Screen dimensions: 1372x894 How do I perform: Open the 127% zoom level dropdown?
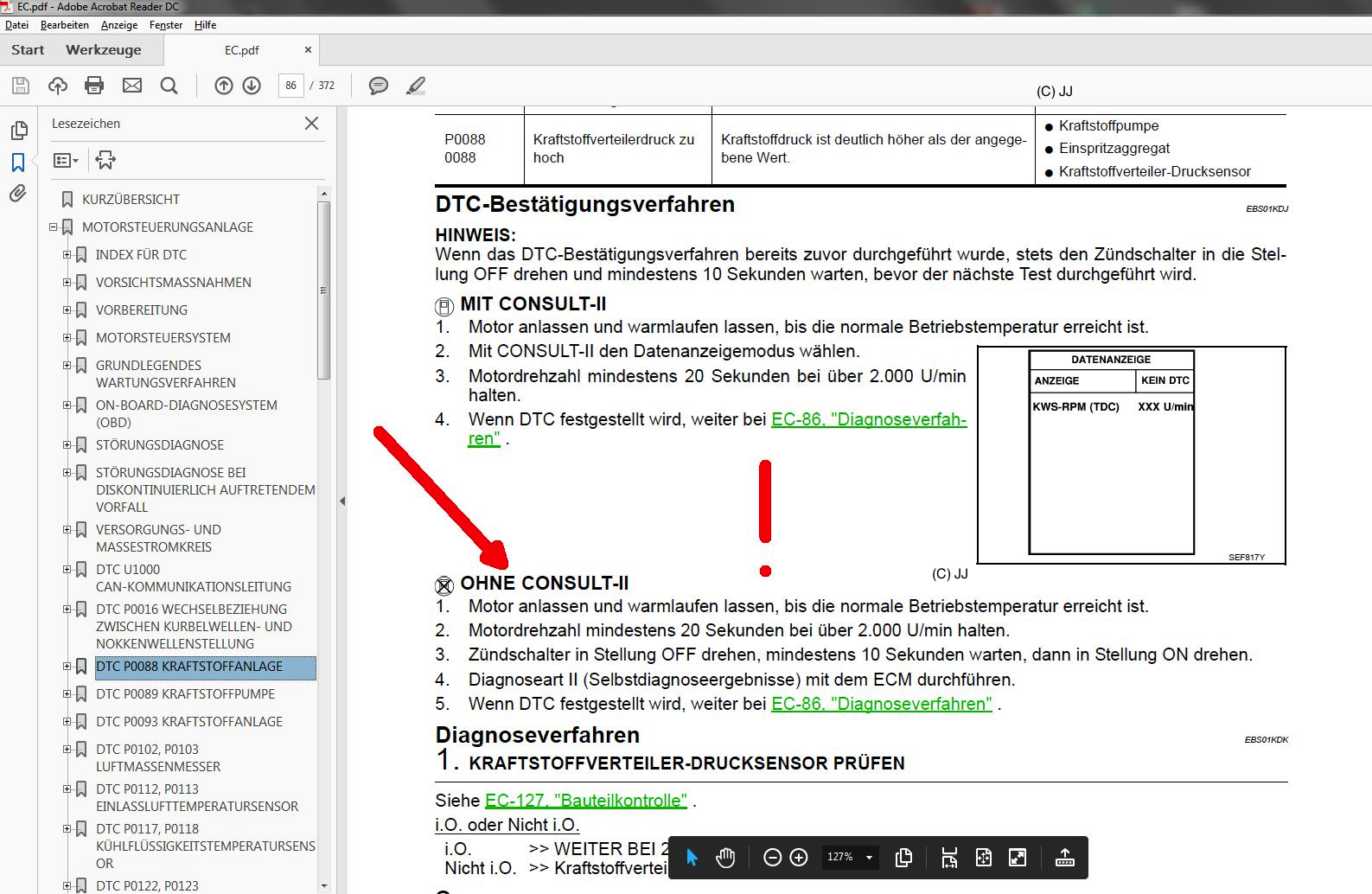(869, 858)
